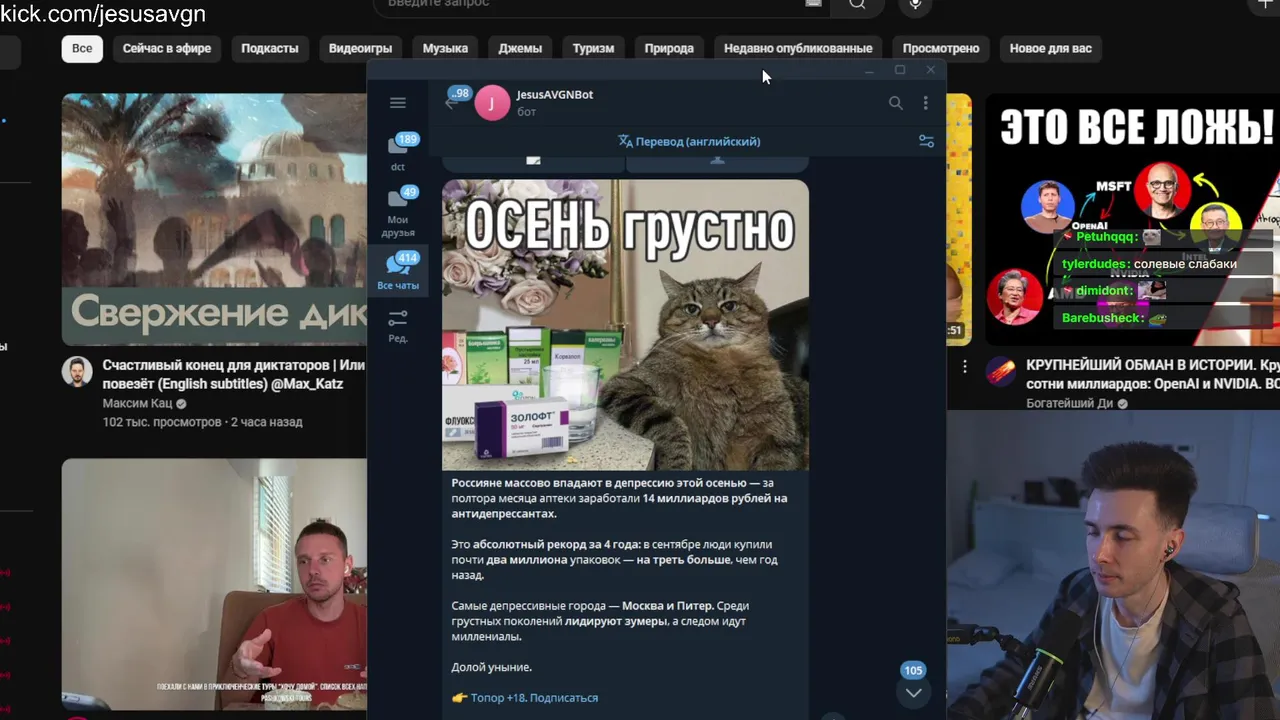This screenshot has width=1280, height=720.
Task: Open JesusAVGNBot profile from its header name
Action: pos(555,94)
